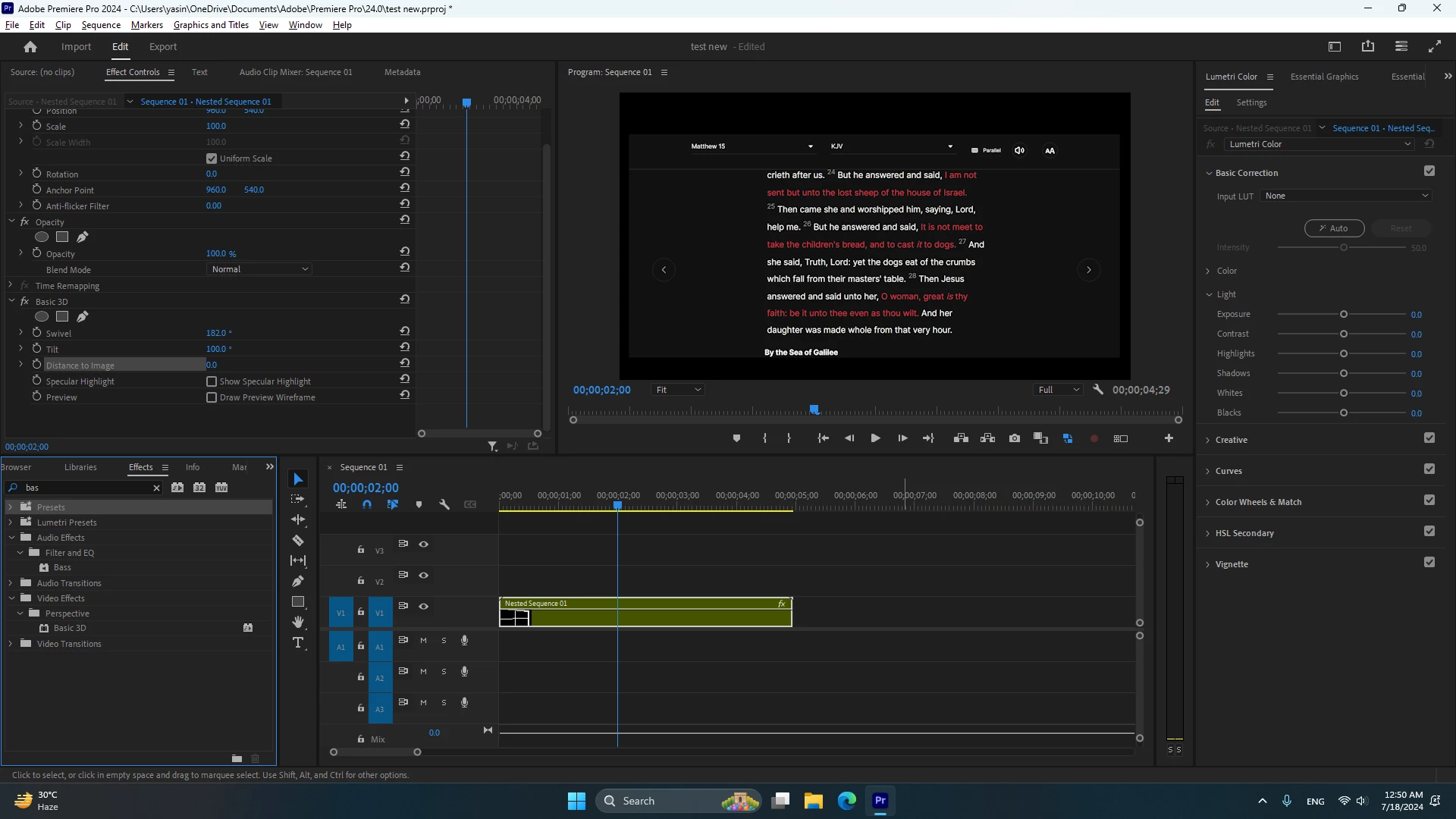Open the Fit zoom level dropdown
This screenshot has width=1456, height=819.
678,390
